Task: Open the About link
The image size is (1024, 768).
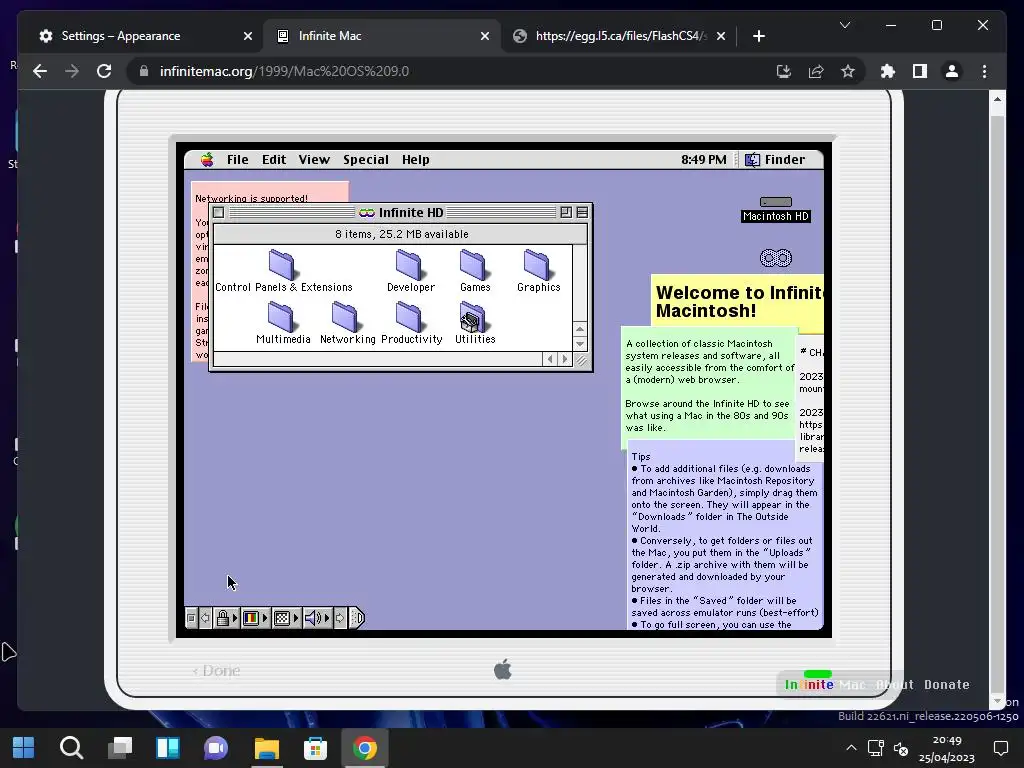Action: click(x=895, y=684)
